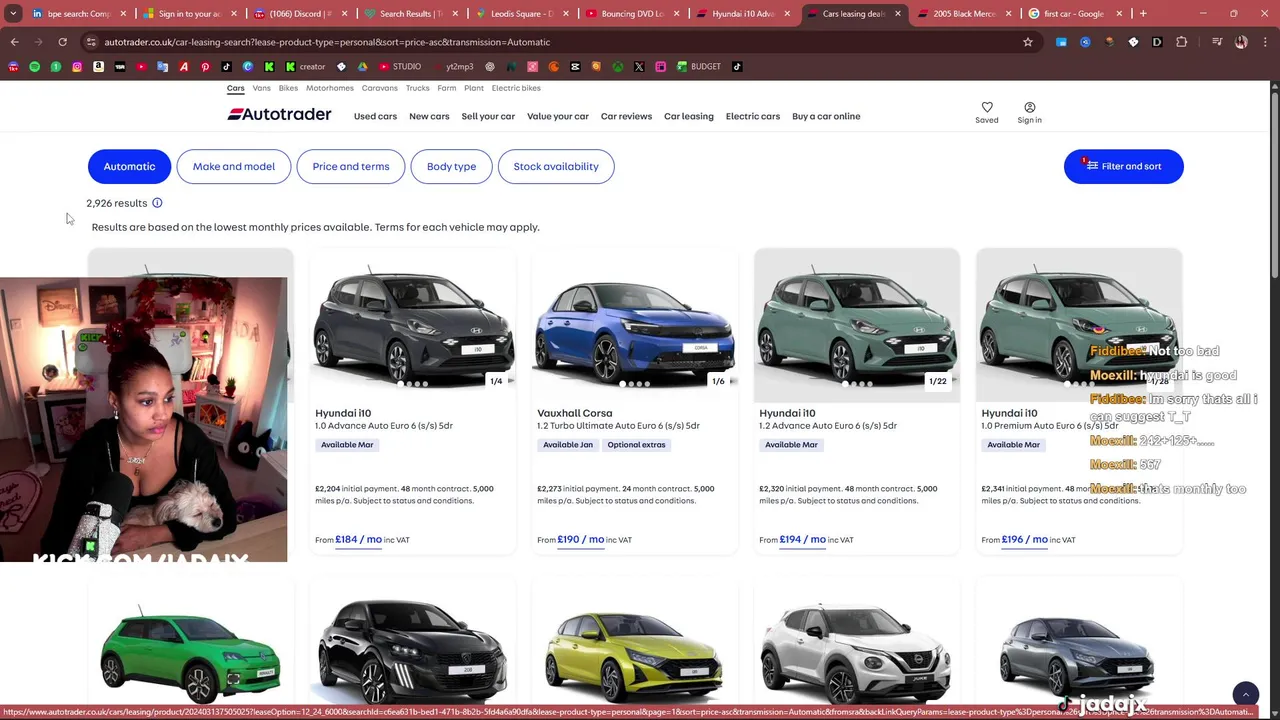Screen dimensions: 1280x720
Task: Open Body type filter
Action: click(x=451, y=166)
